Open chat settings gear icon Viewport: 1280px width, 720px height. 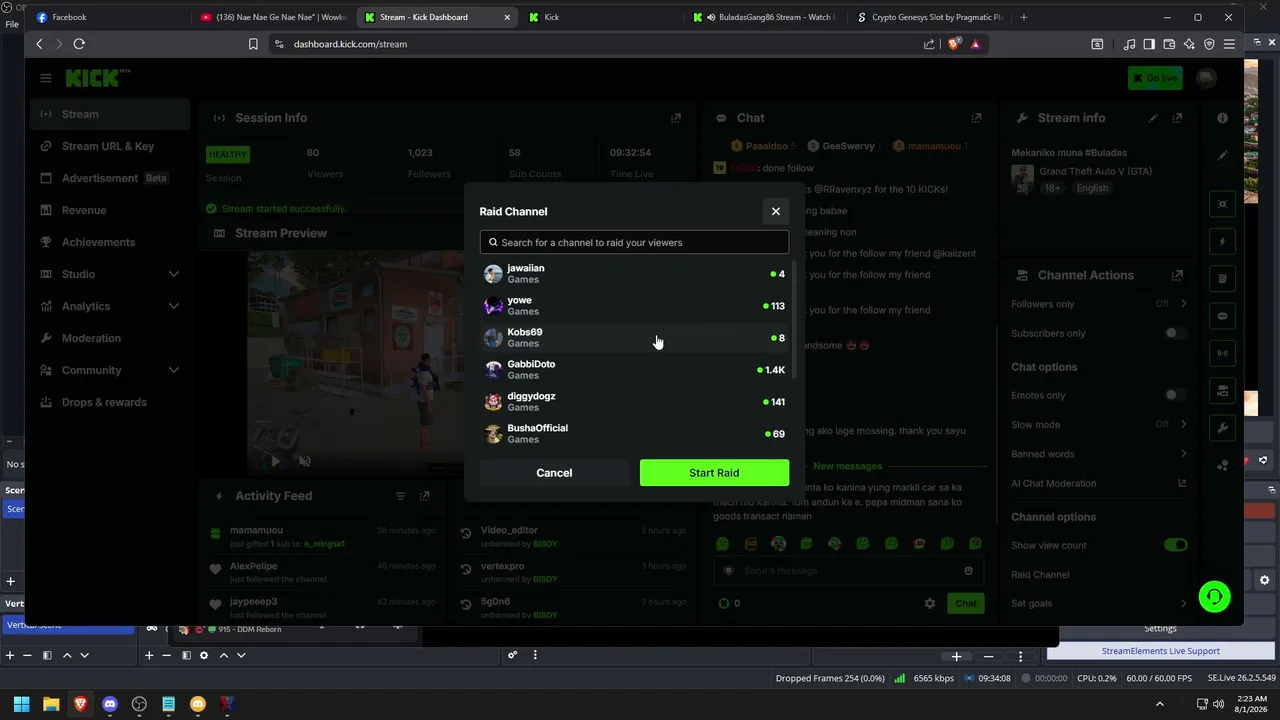929,603
